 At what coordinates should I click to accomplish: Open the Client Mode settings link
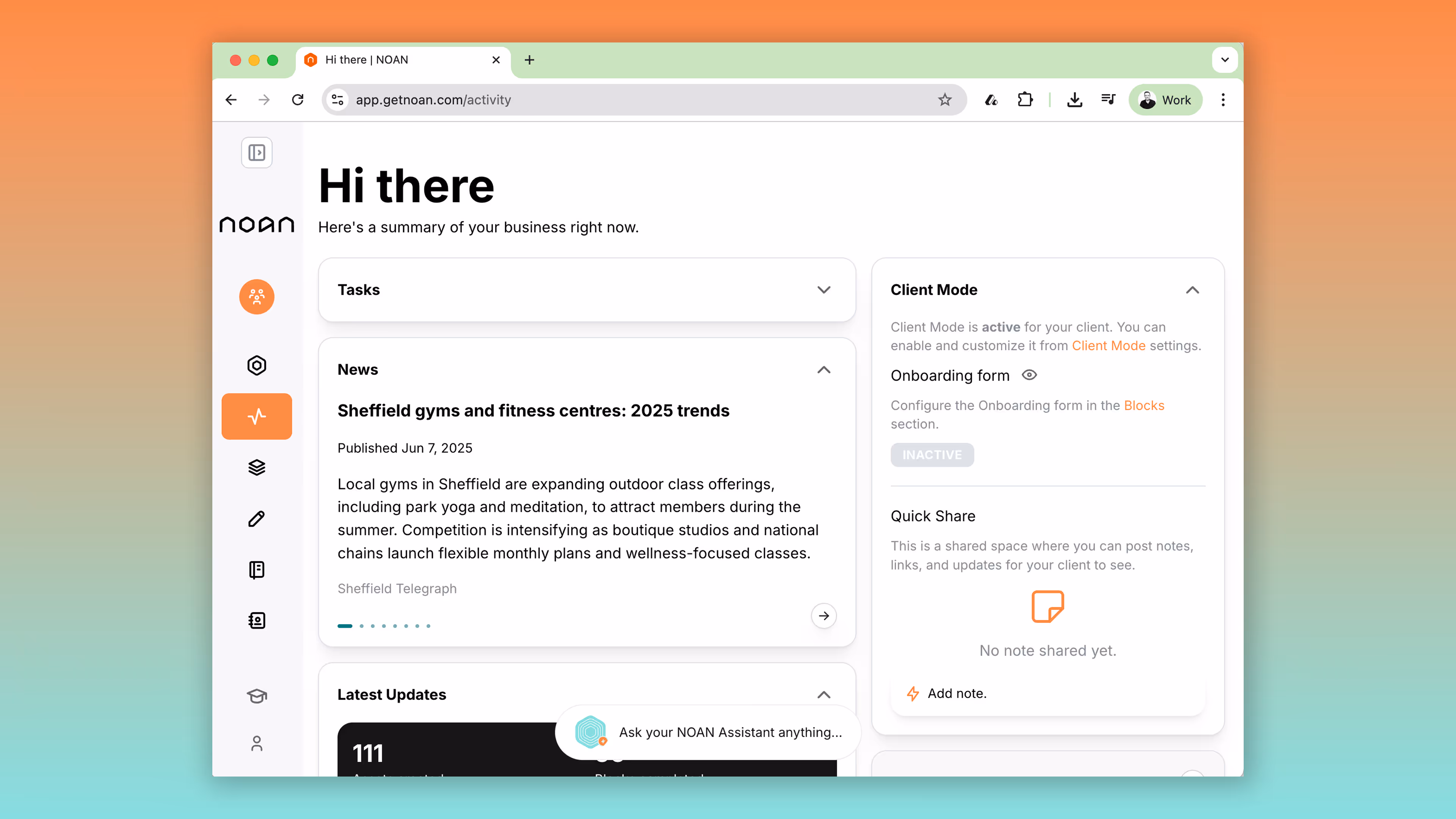[x=1108, y=346]
